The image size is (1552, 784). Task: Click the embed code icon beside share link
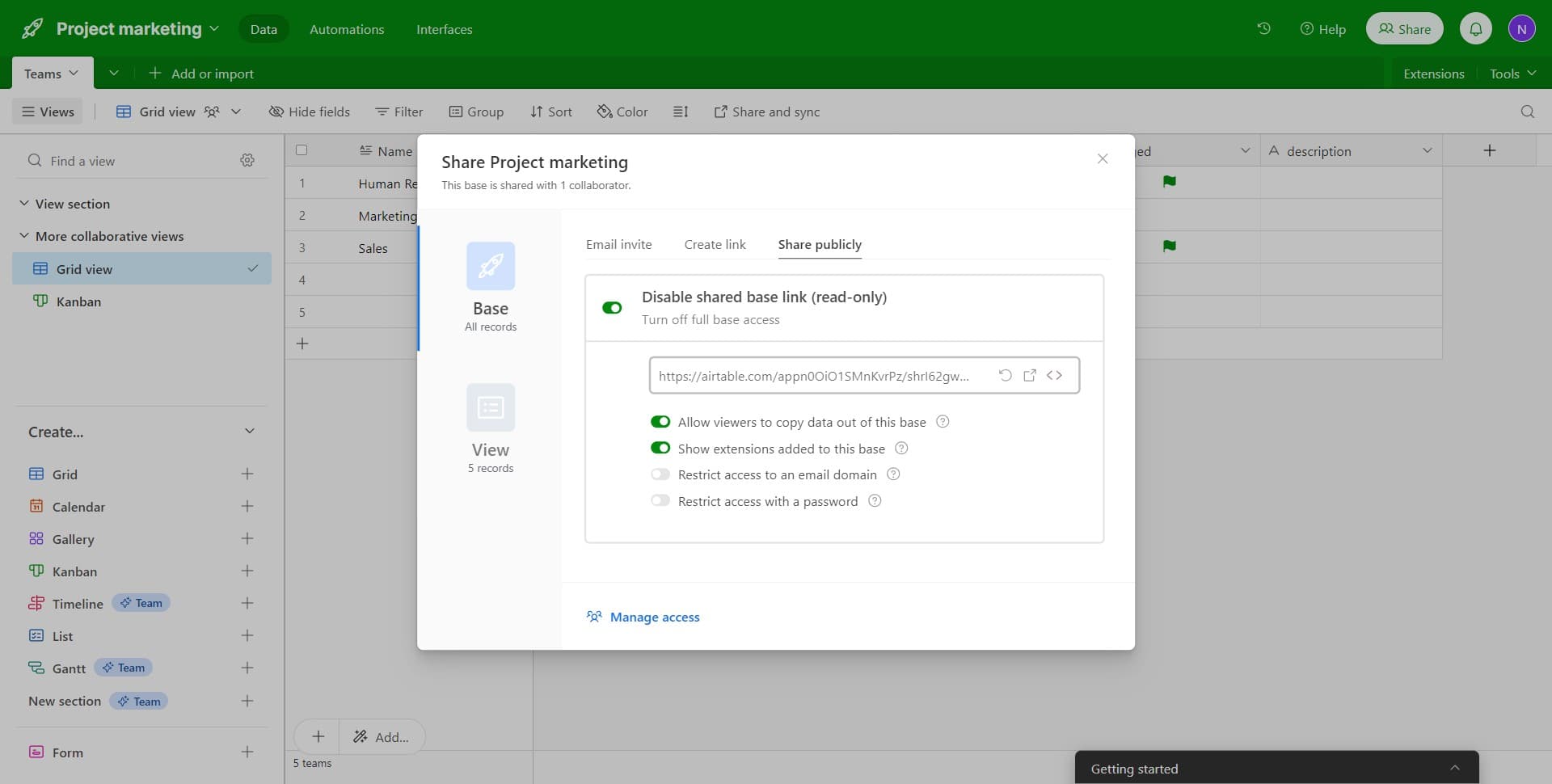pos(1056,375)
